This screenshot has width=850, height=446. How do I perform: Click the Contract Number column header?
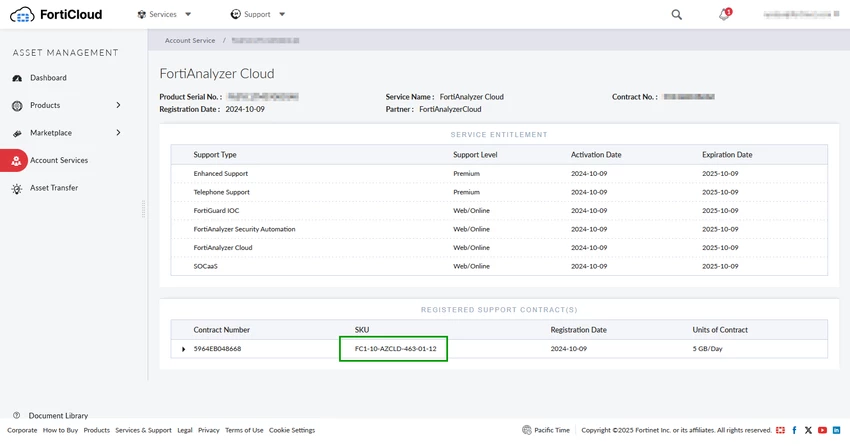pos(221,330)
